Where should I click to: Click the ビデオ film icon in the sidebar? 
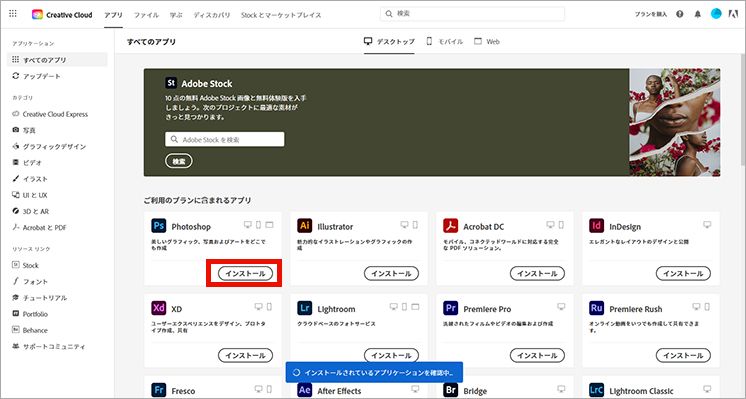click(16, 162)
